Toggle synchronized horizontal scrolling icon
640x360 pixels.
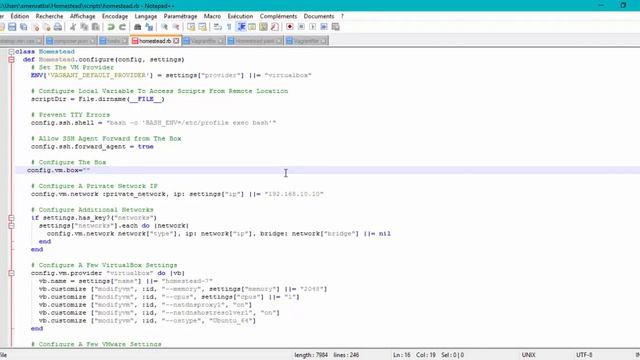point(202,27)
